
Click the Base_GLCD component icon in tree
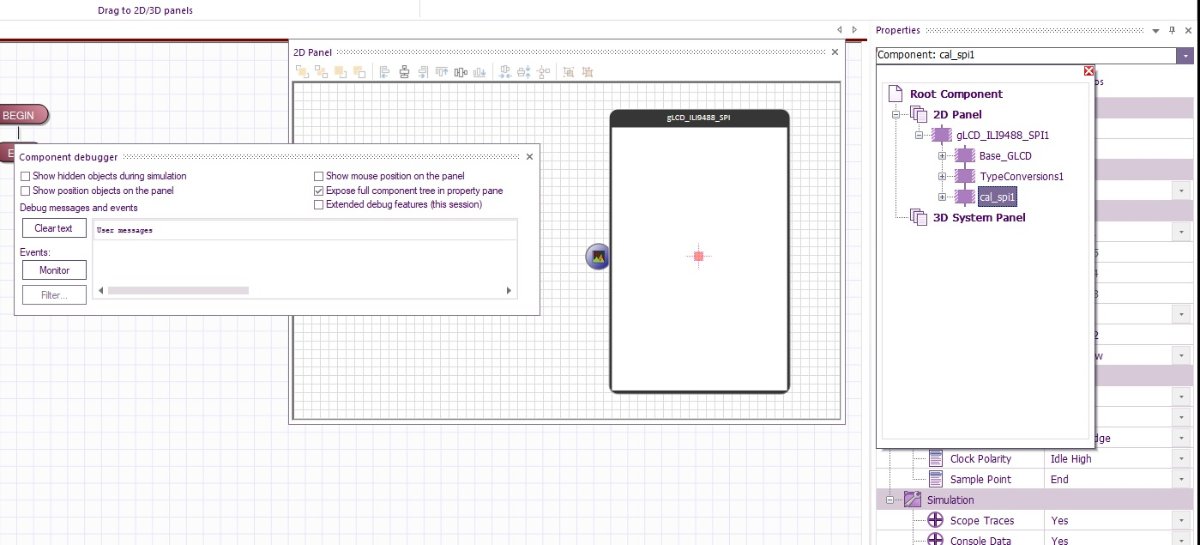pyautogui.click(x=964, y=155)
